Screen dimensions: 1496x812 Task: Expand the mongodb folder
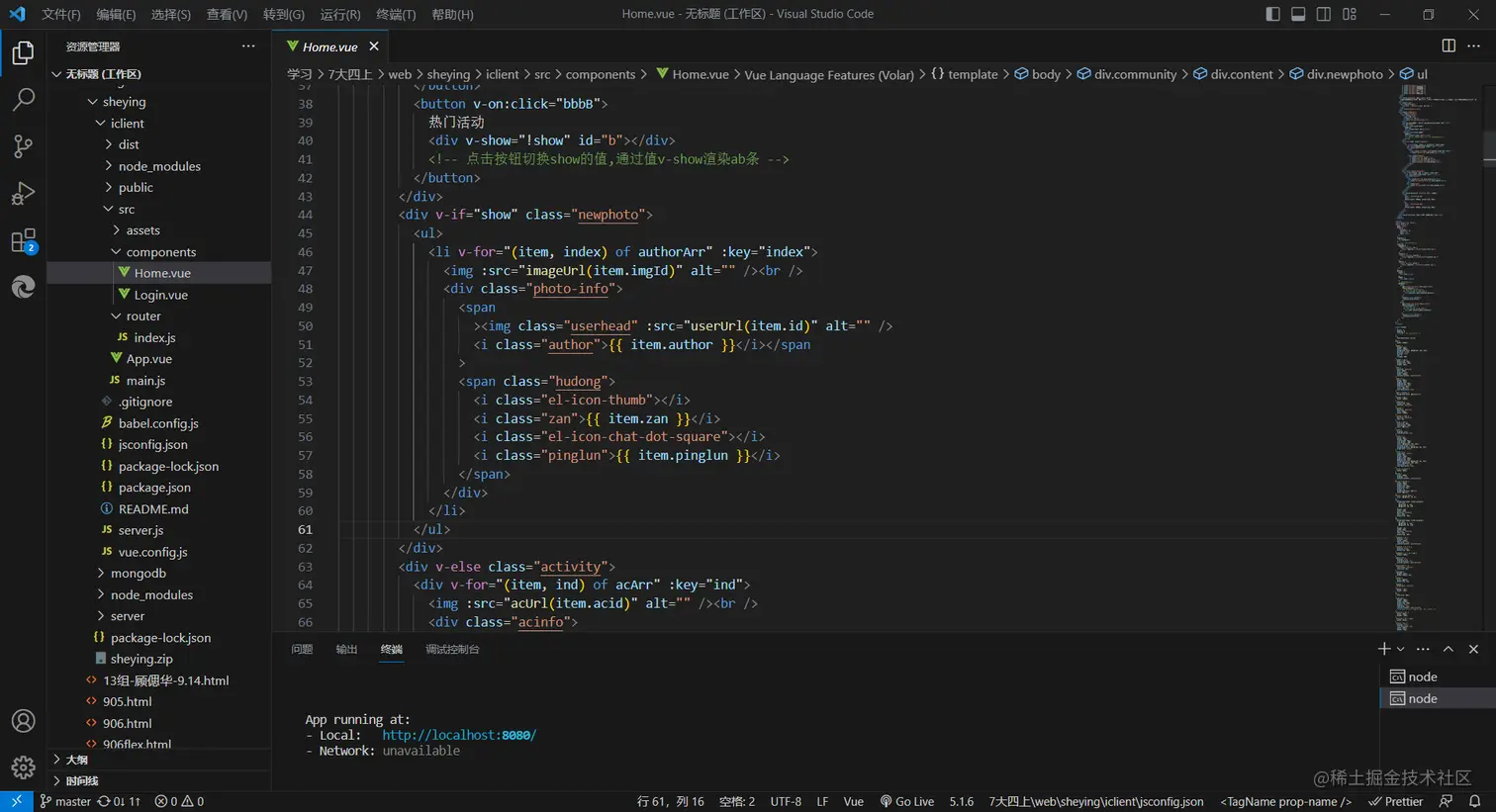138,574
